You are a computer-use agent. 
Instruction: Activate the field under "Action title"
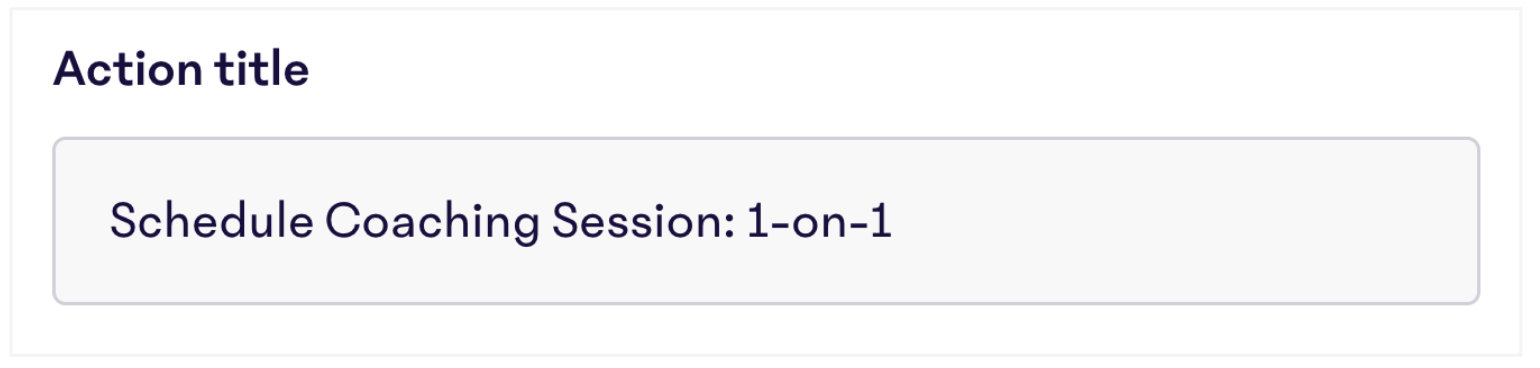(x=765, y=221)
